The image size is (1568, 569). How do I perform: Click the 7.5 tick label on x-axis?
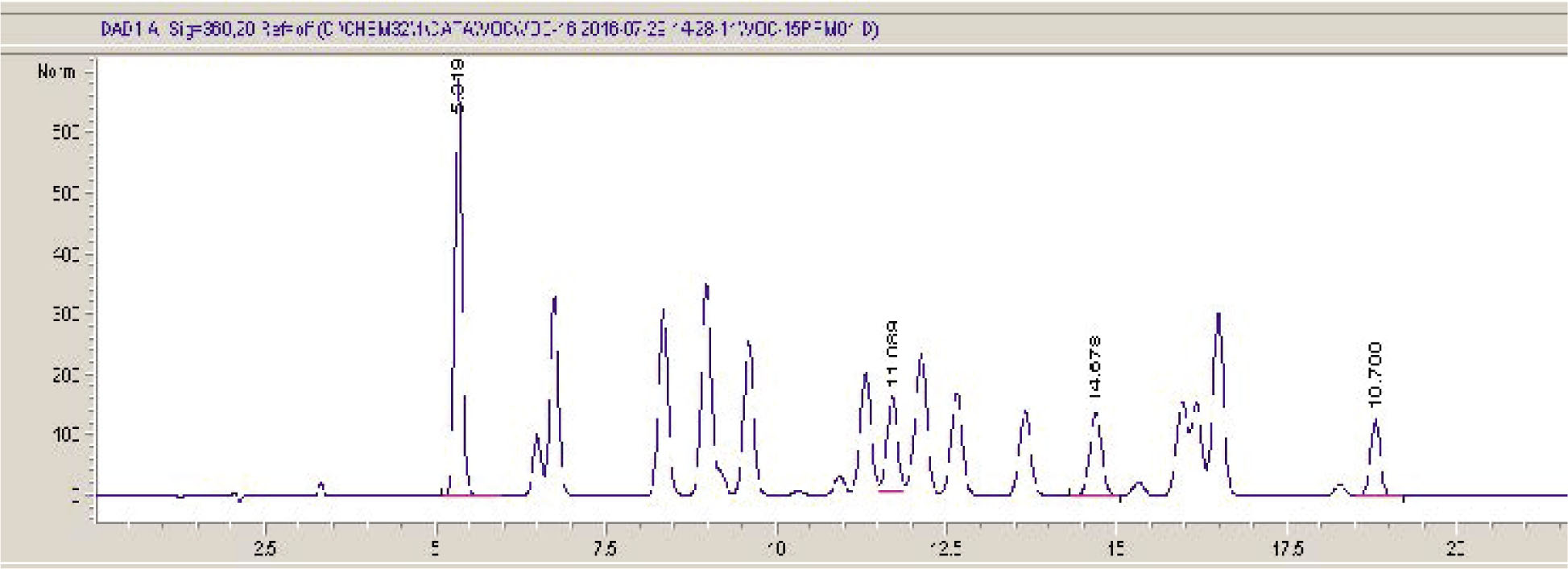pos(605,549)
